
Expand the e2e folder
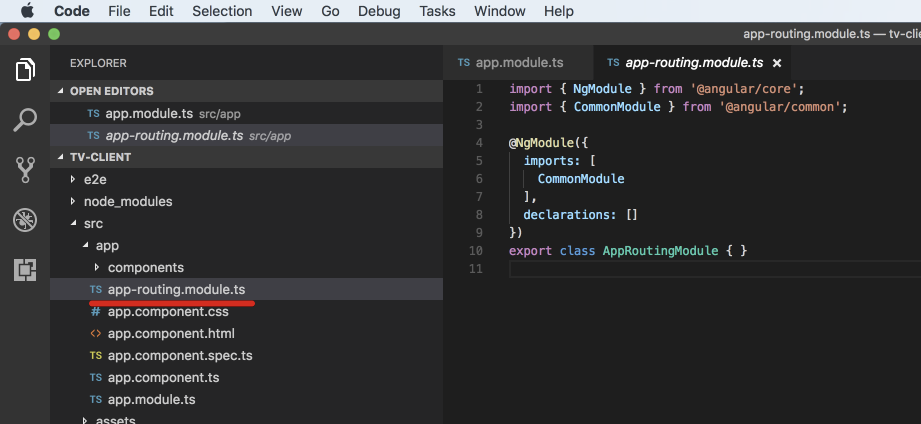point(94,180)
